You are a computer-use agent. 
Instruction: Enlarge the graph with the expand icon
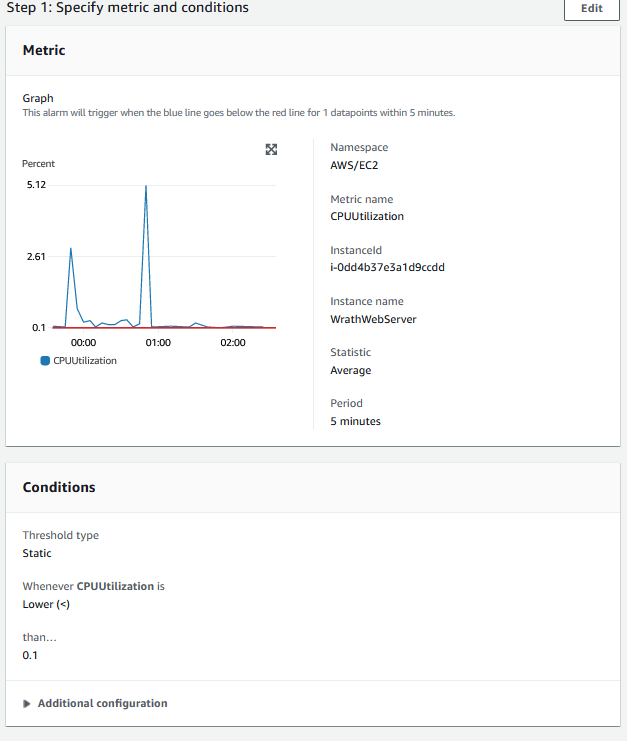point(271,149)
